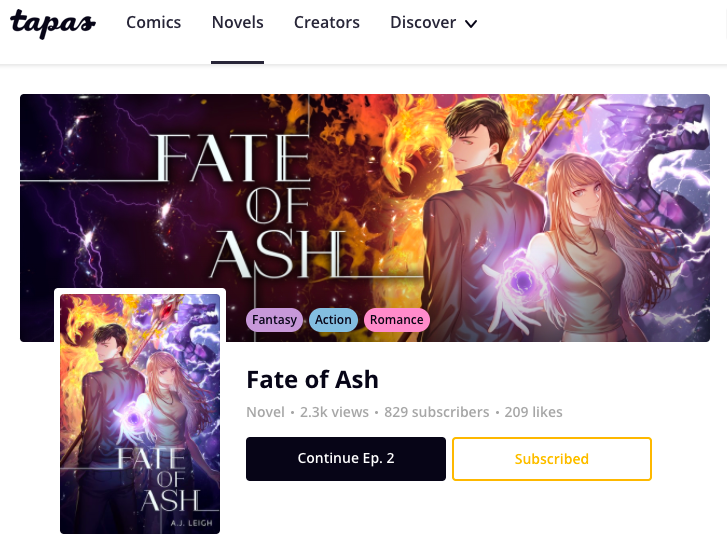
Task: Select the purple Fantasy genre tag
Action: [x=274, y=320]
